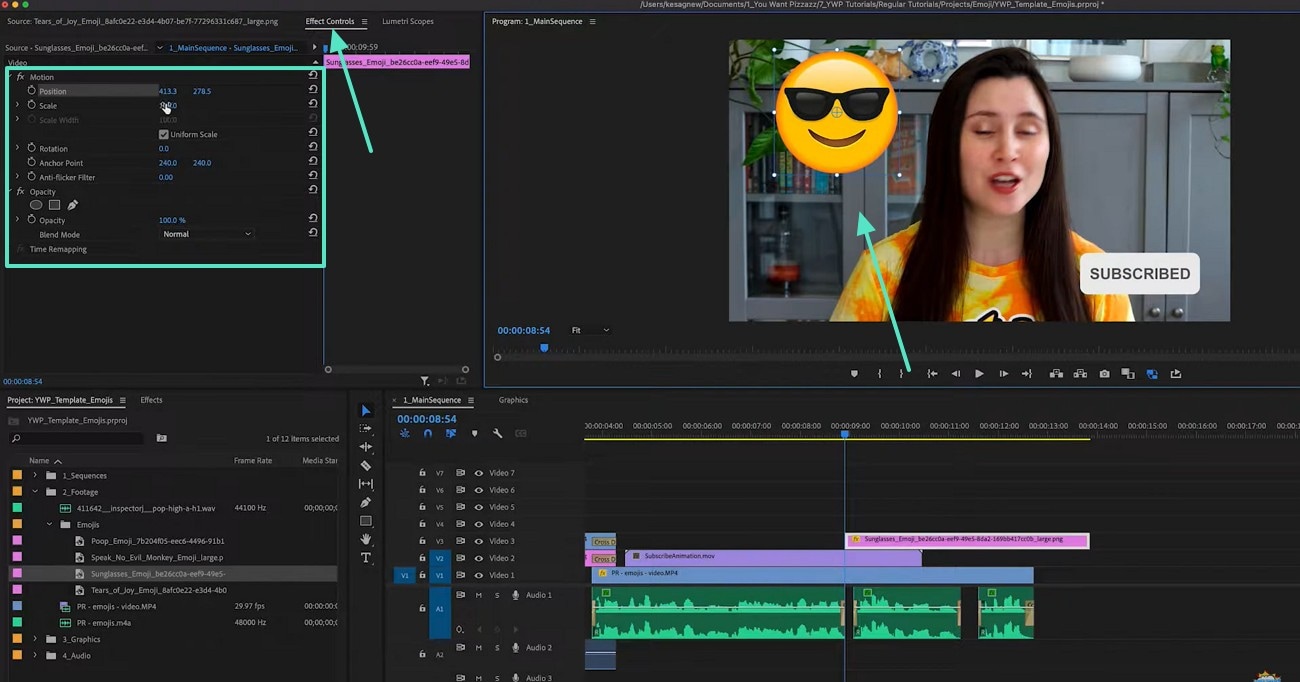This screenshot has height=682, width=1300.
Task: Select the Hand tool
Action: click(x=366, y=540)
